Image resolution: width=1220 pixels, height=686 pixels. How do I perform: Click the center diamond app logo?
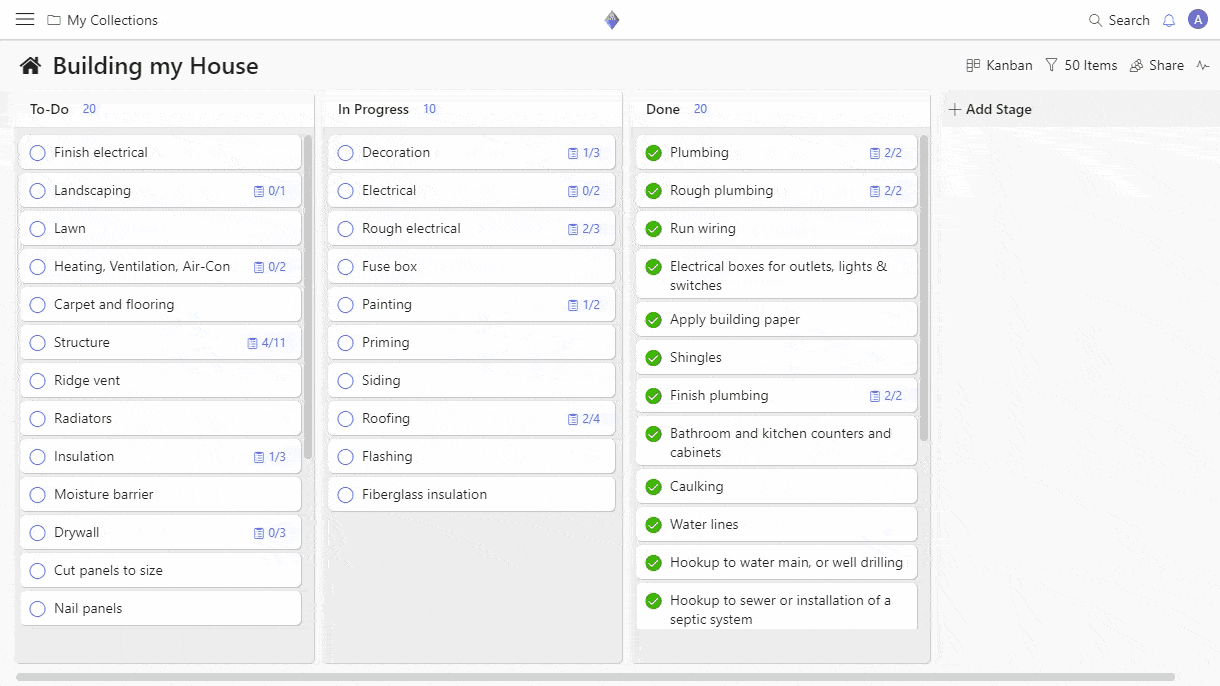[x=612, y=20]
